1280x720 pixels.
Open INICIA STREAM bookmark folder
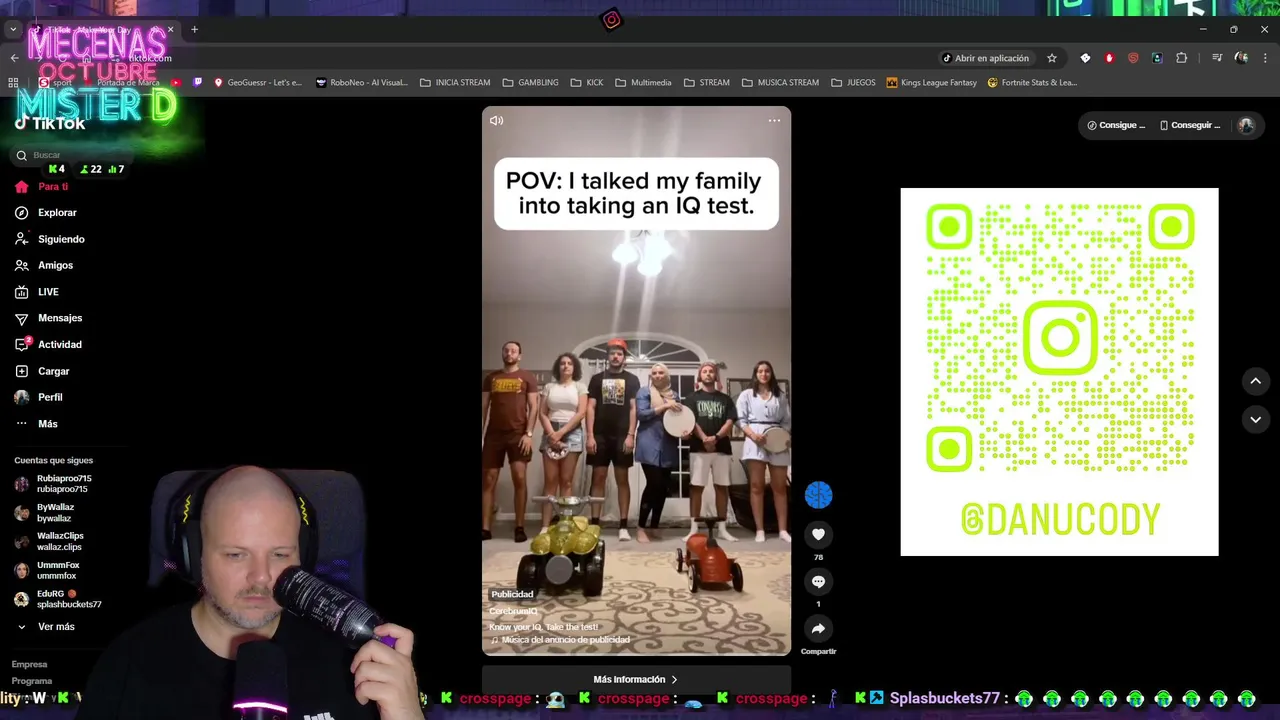pos(455,82)
